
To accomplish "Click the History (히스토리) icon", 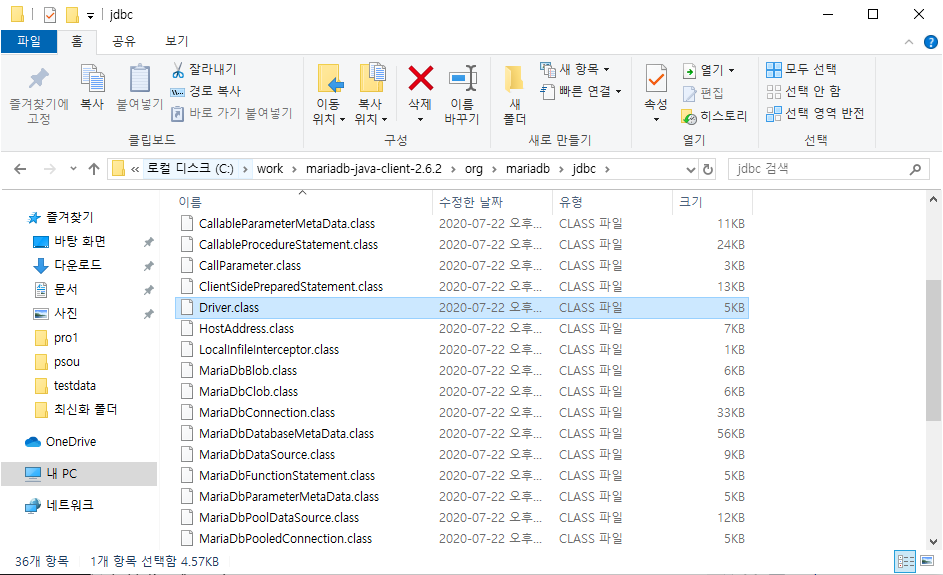I will [689, 117].
